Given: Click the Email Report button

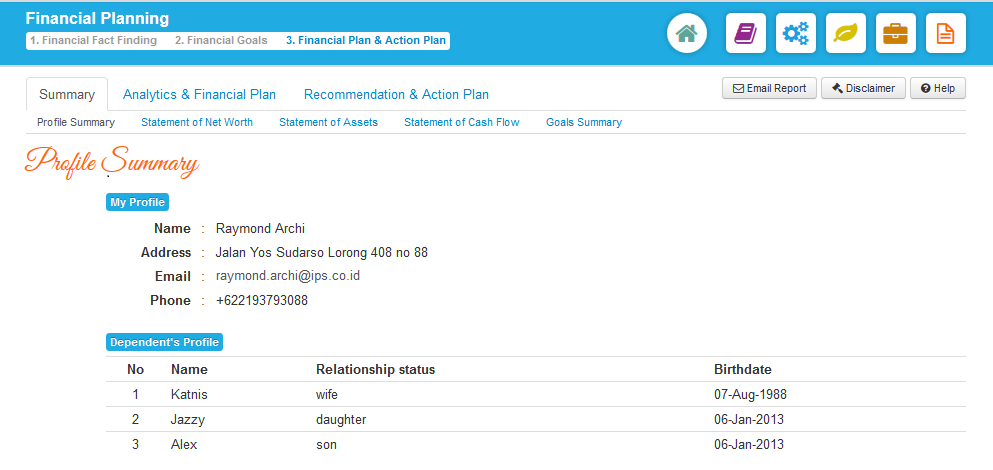Looking at the screenshot, I should pos(769,88).
